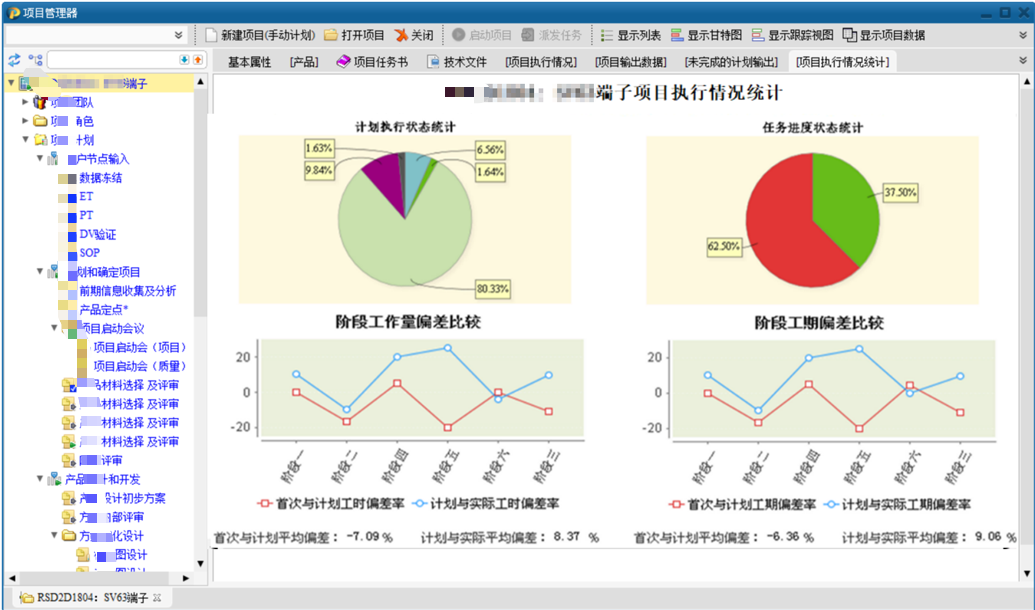Click 计划与实际工期偏差率 legend entry
This screenshot has width=1035, height=610.
(898, 504)
